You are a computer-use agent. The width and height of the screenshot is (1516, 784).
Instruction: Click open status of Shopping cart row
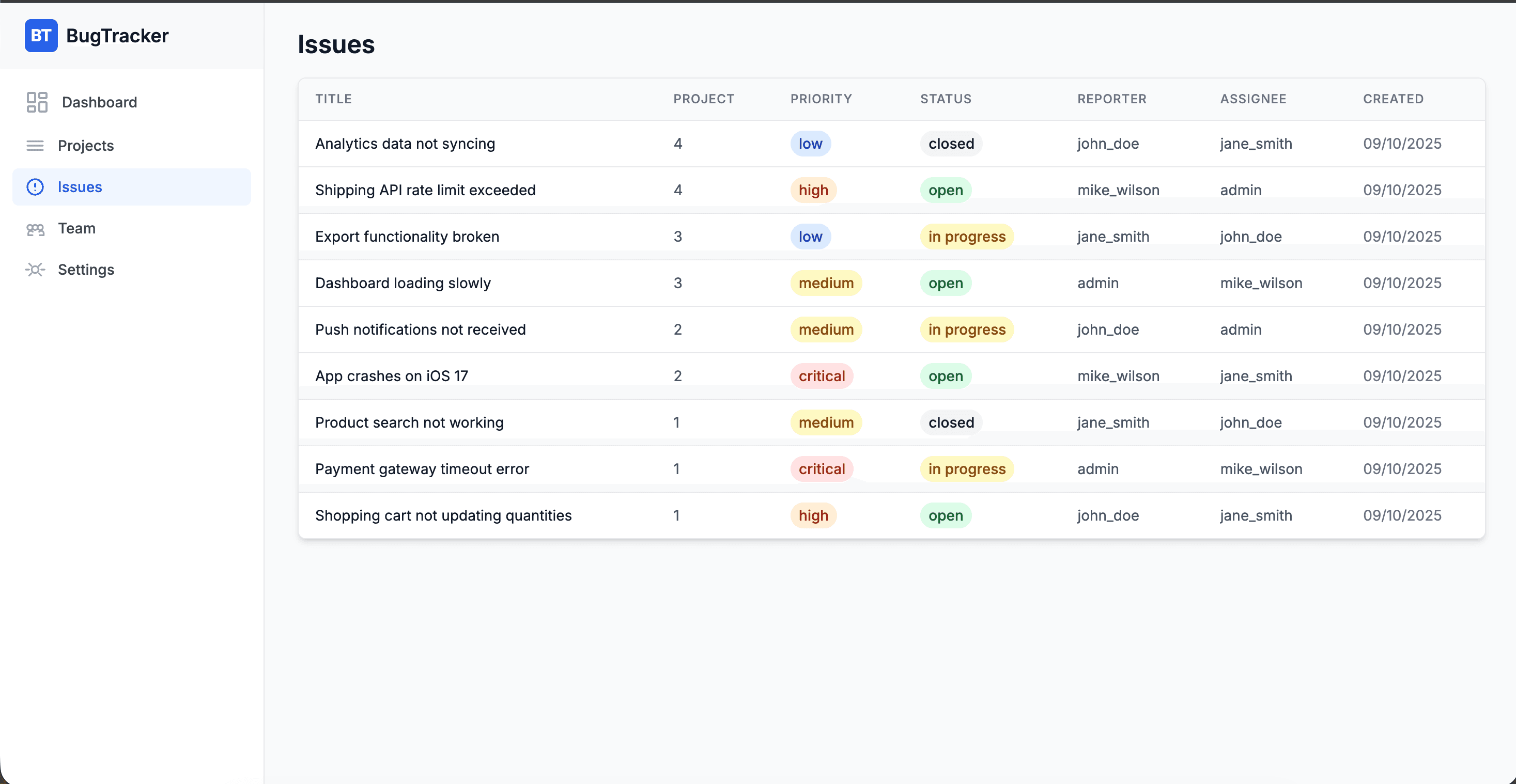[946, 515]
